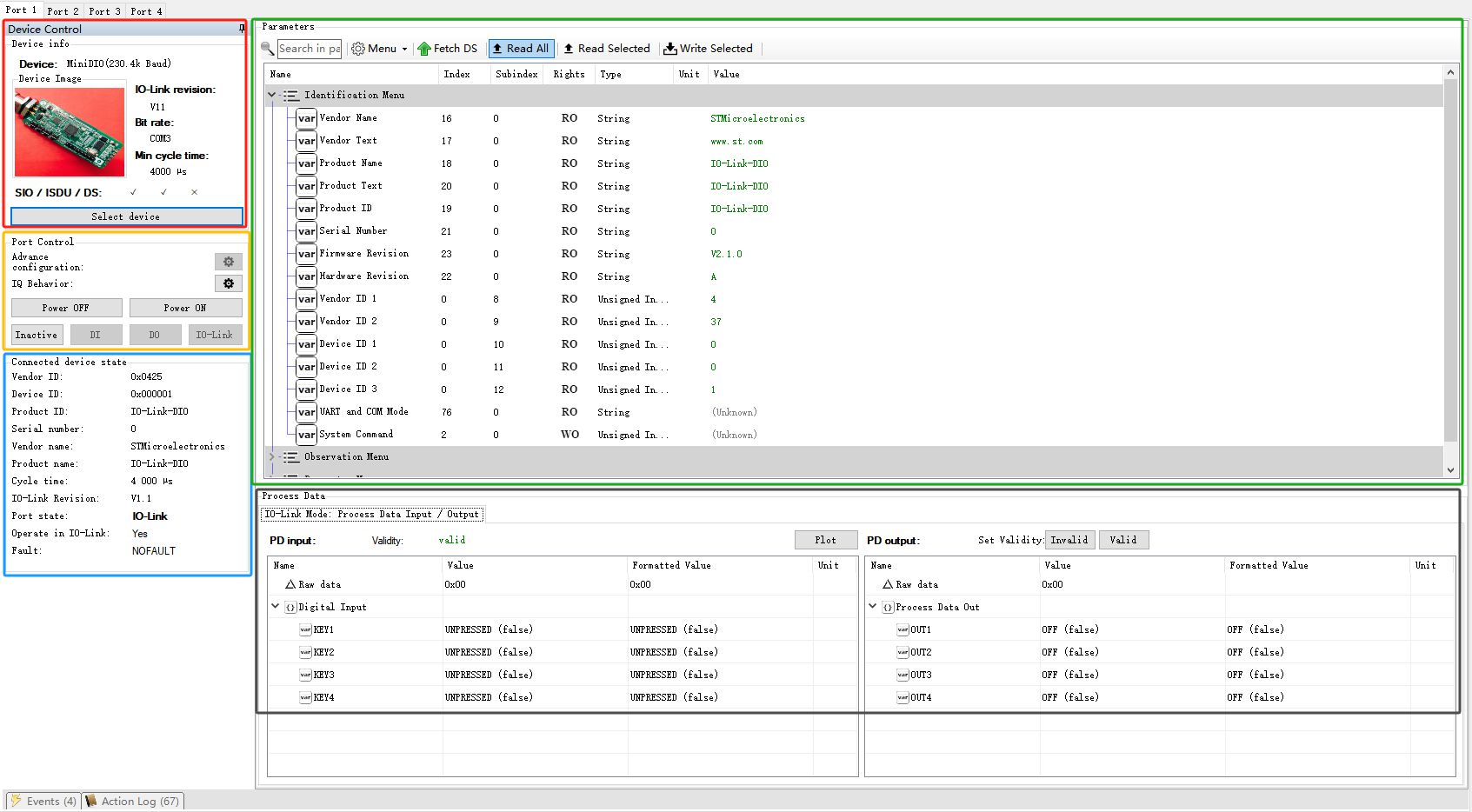Open the Events (4) tab
Screen dimensions: 1472x812
point(43,801)
